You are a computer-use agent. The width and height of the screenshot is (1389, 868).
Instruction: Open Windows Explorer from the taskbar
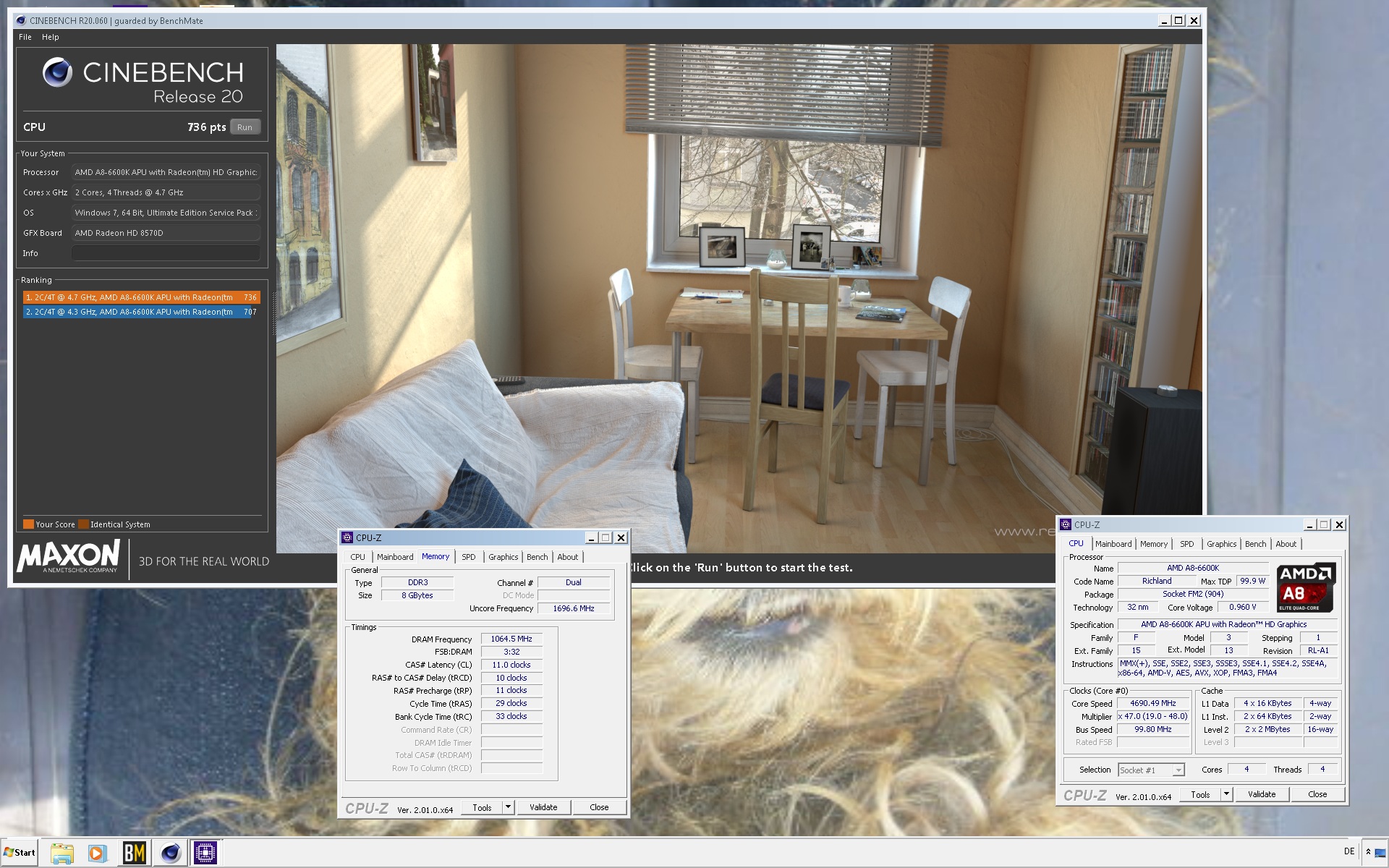pyautogui.click(x=62, y=853)
